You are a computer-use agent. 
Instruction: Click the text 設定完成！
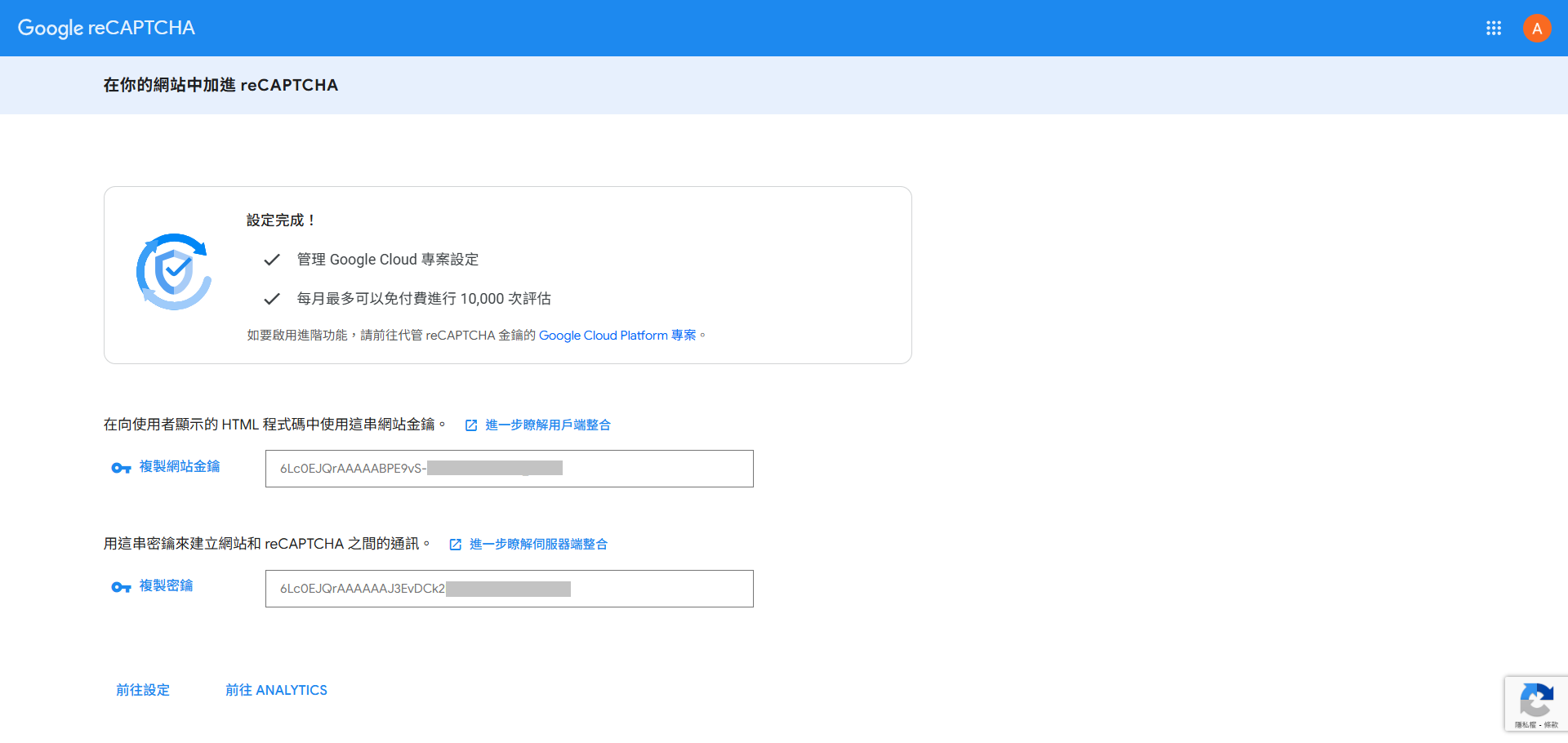(x=282, y=220)
